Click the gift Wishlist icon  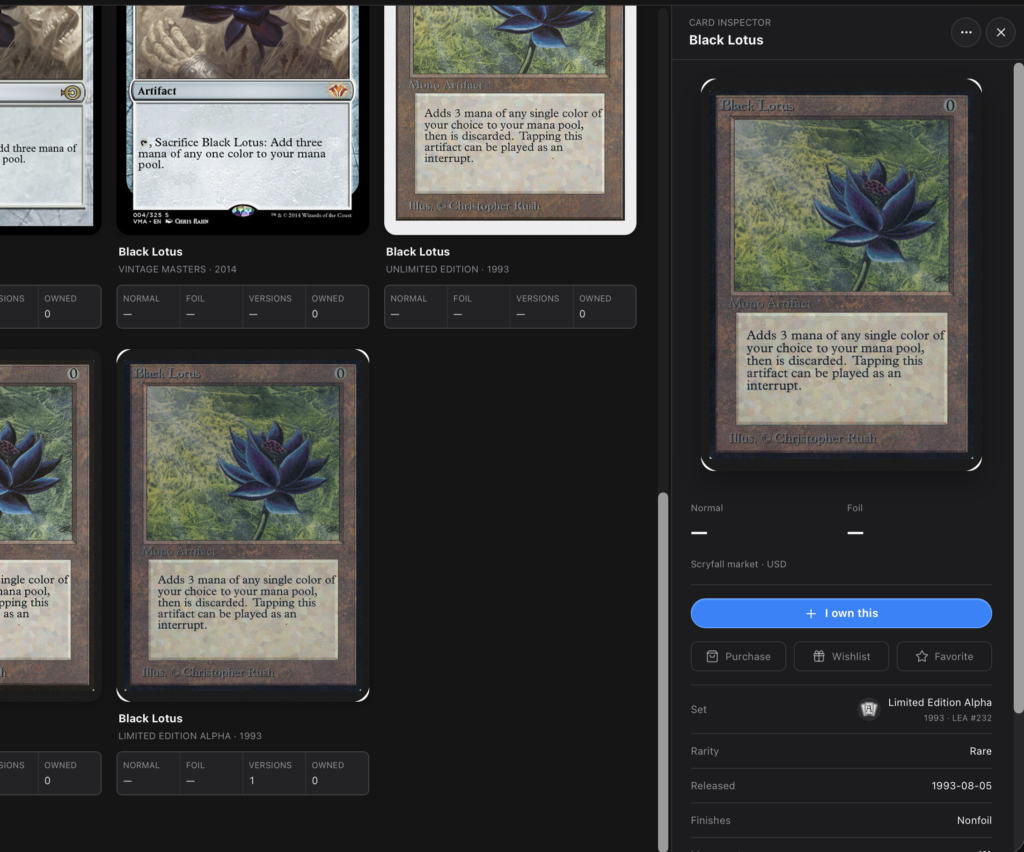(x=819, y=656)
